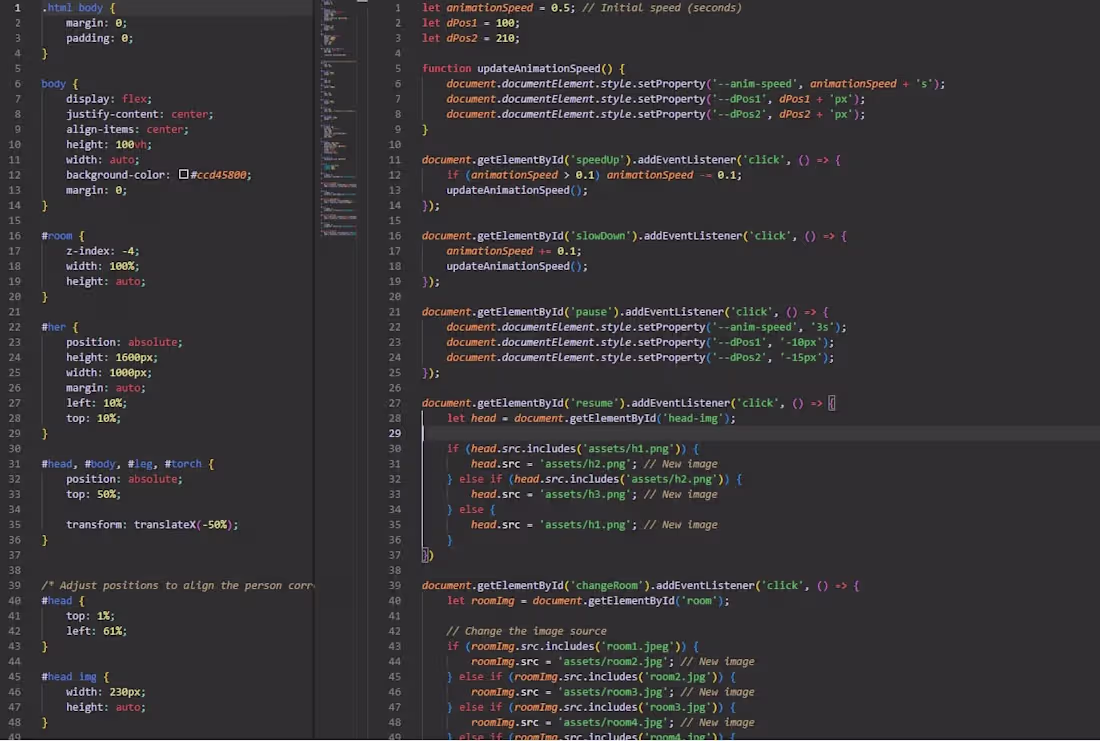This screenshot has width=1100, height=741.
Task: Open the #ccd45800 color swatch picker
Action: (184, 174)
